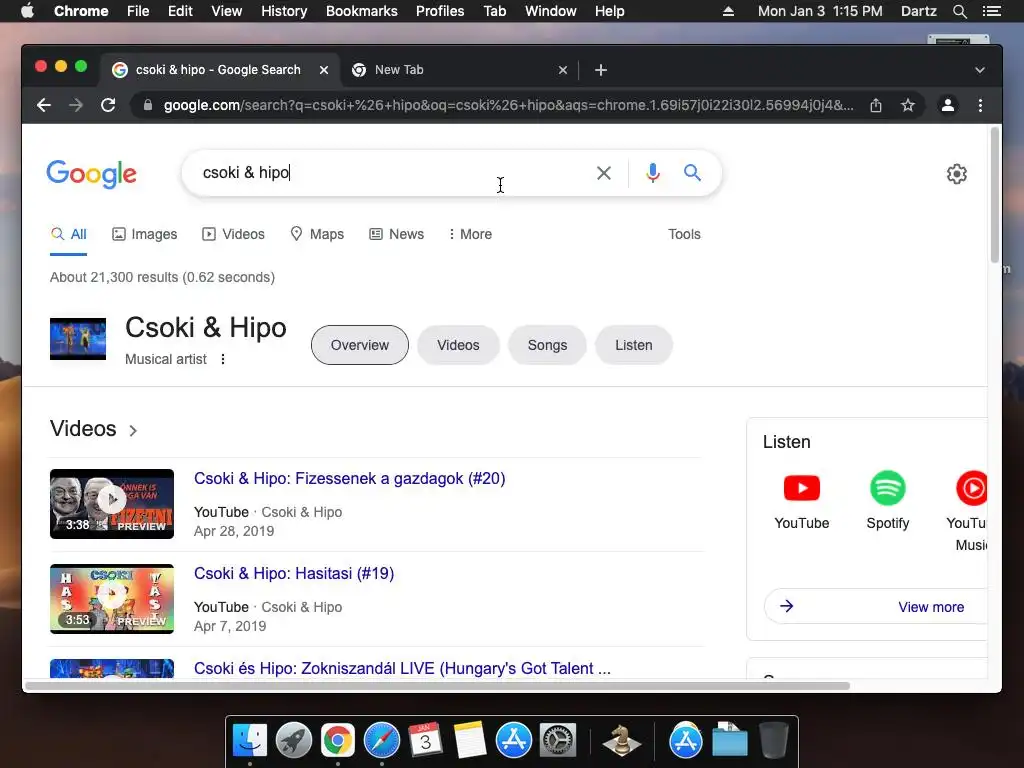Open Safari from the Dock
1024x768 pixels.
(382, 740)
